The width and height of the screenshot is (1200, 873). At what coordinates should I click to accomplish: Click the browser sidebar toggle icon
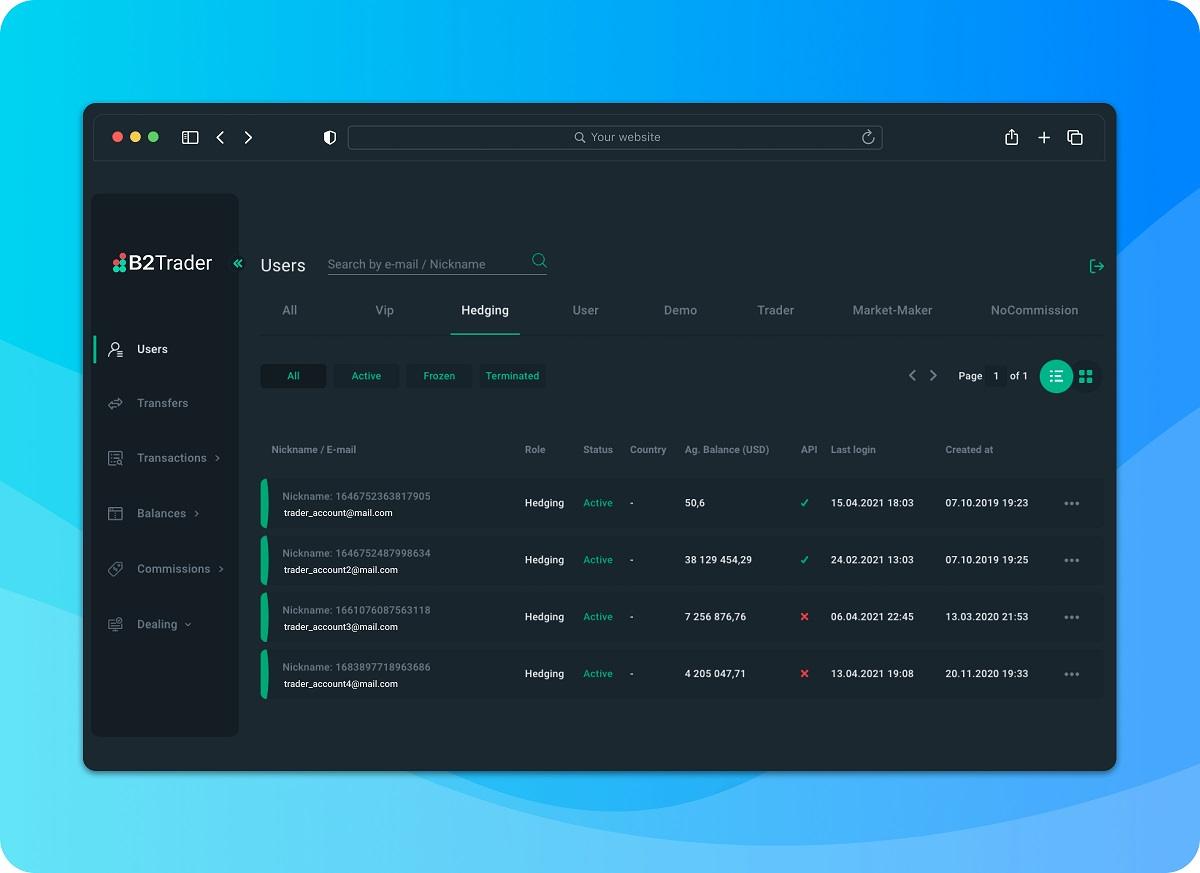point(190,137)
